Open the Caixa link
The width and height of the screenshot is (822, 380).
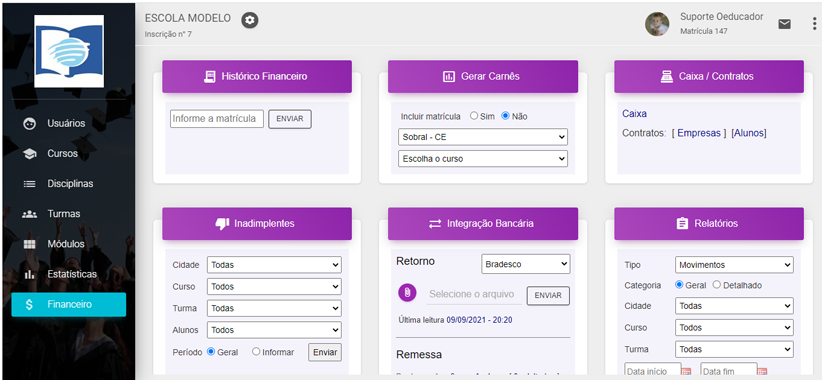pyautogui.click(x=634, y=113)
